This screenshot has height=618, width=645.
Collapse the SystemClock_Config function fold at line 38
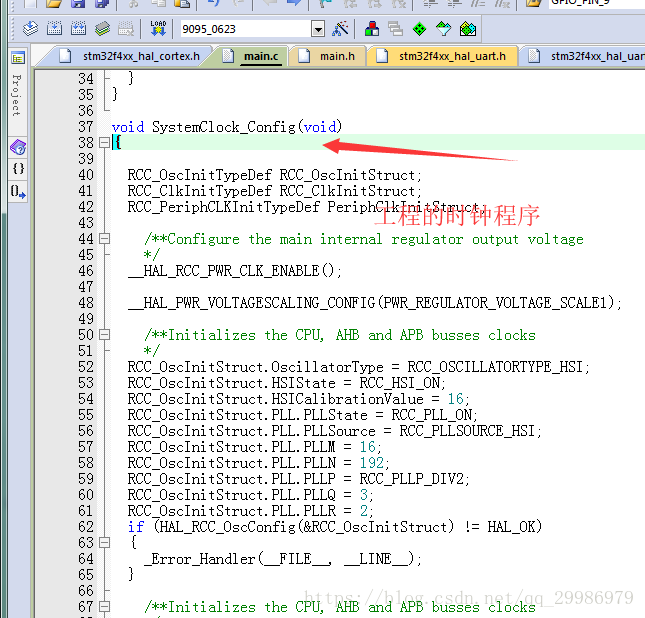pyautogui.click(x=104, y=142)
